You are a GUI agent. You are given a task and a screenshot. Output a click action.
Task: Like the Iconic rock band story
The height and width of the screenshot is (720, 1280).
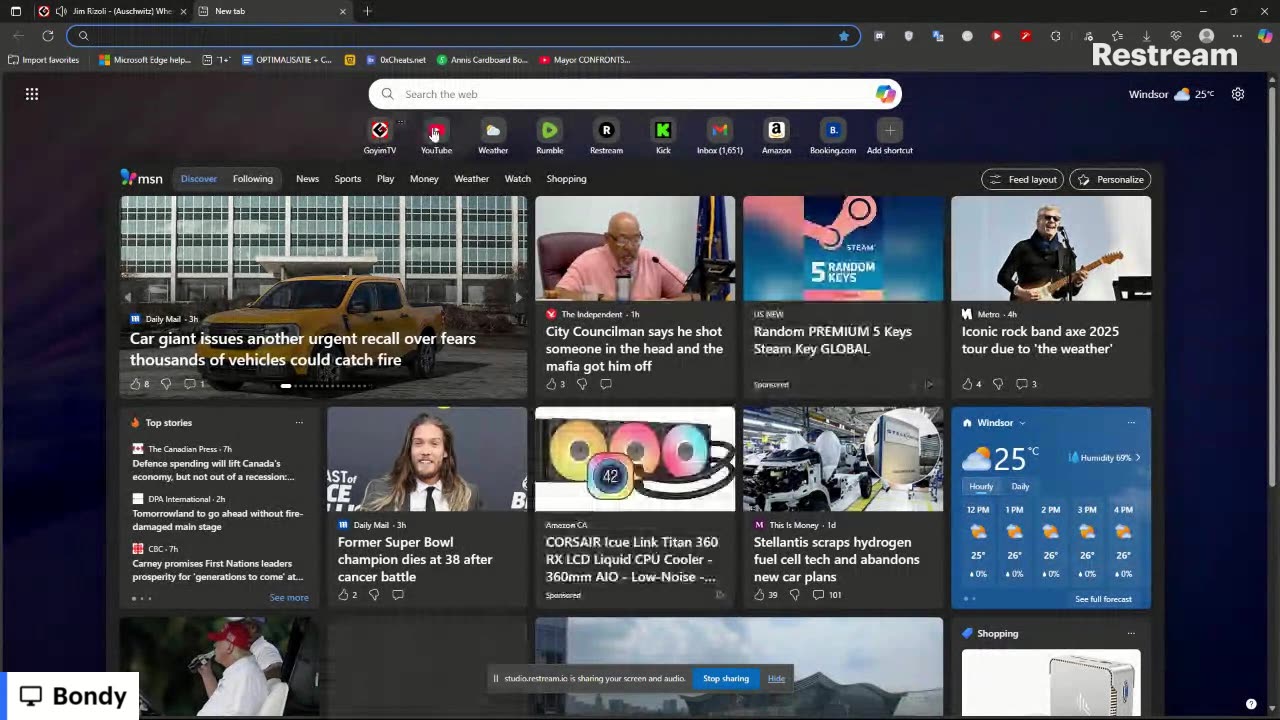[967, 384]
